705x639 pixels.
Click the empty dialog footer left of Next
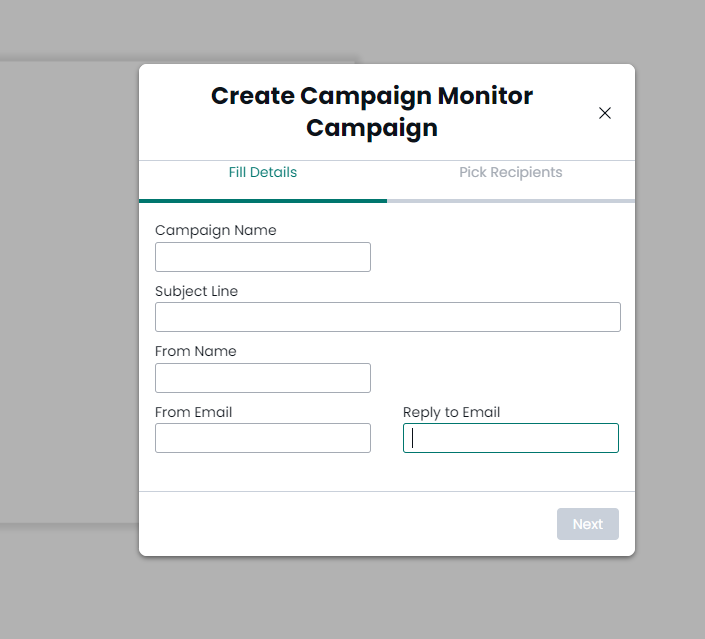click(x=348, y=524)
